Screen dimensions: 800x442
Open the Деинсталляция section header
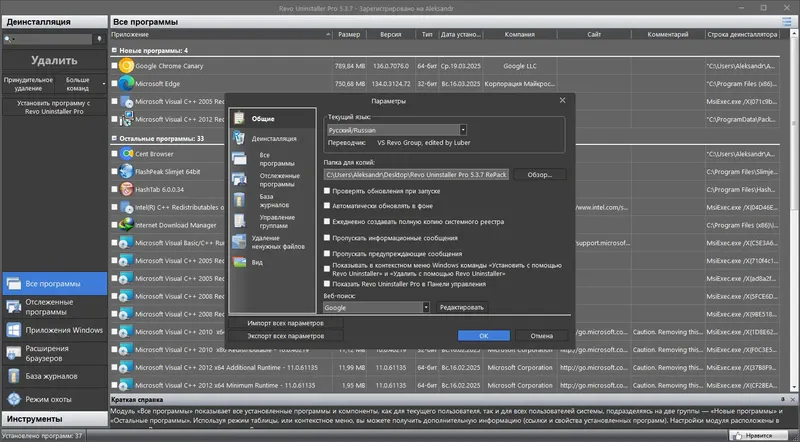[55, 21]
